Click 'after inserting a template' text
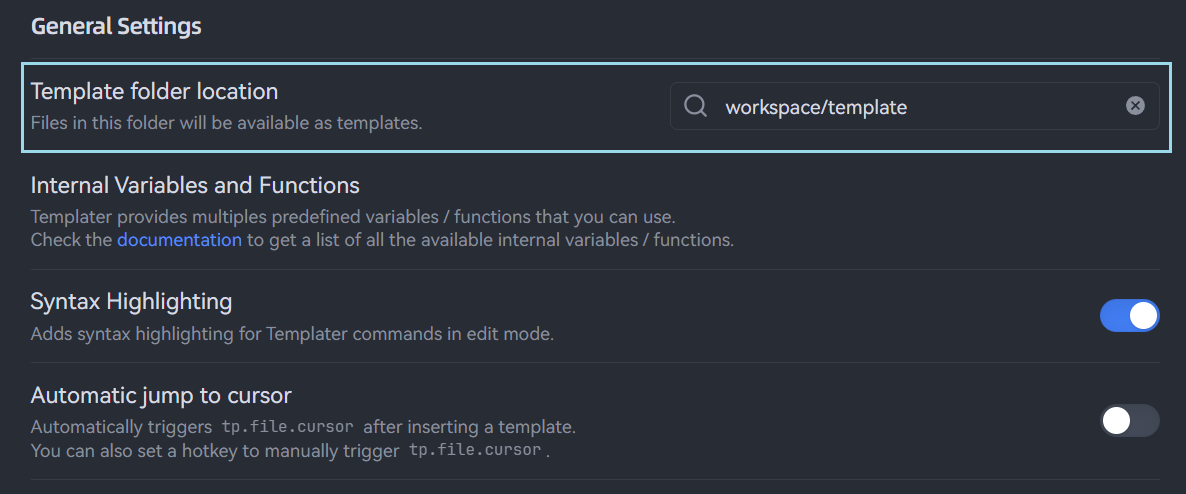Image resolution: width=1186 pixels, height=494 pixels. (469, 427)
